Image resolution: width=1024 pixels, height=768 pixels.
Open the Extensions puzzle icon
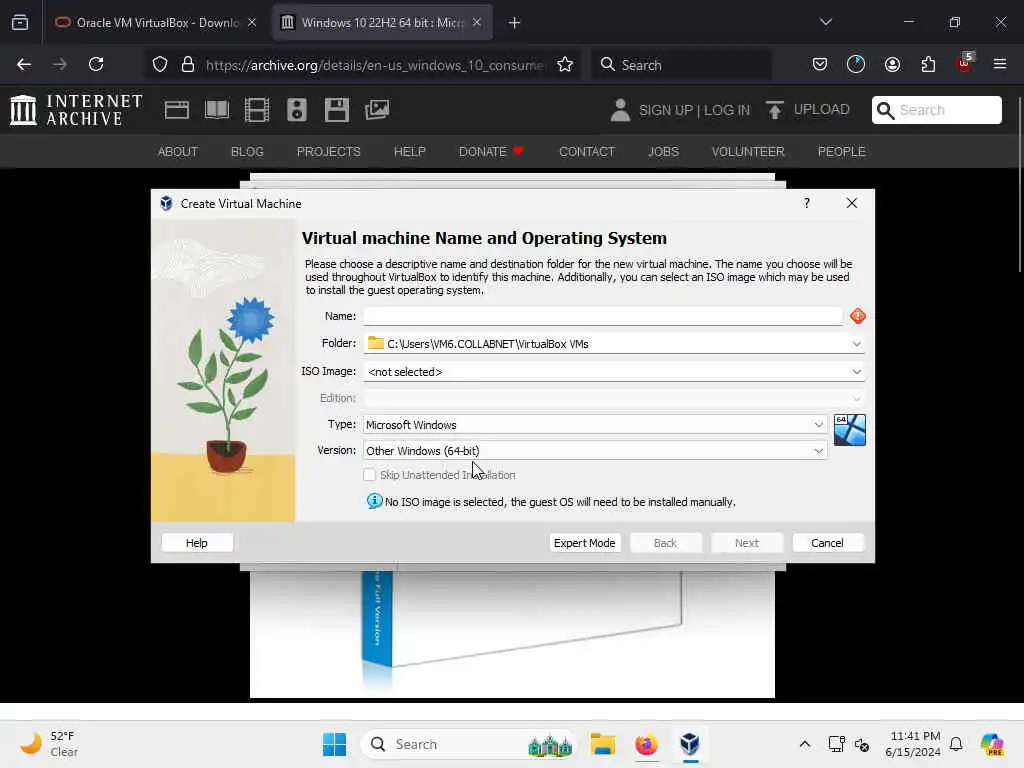pyautogui.click(x=928, y=64)
